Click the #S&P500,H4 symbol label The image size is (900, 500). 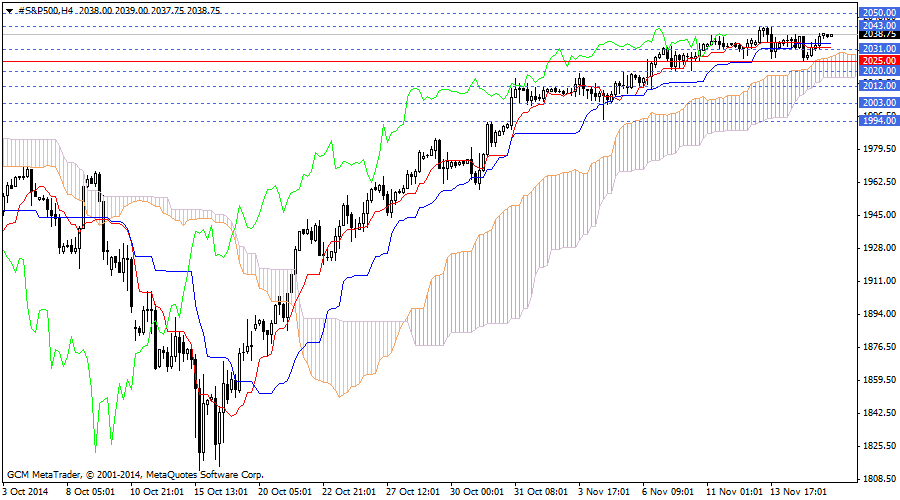45,10
